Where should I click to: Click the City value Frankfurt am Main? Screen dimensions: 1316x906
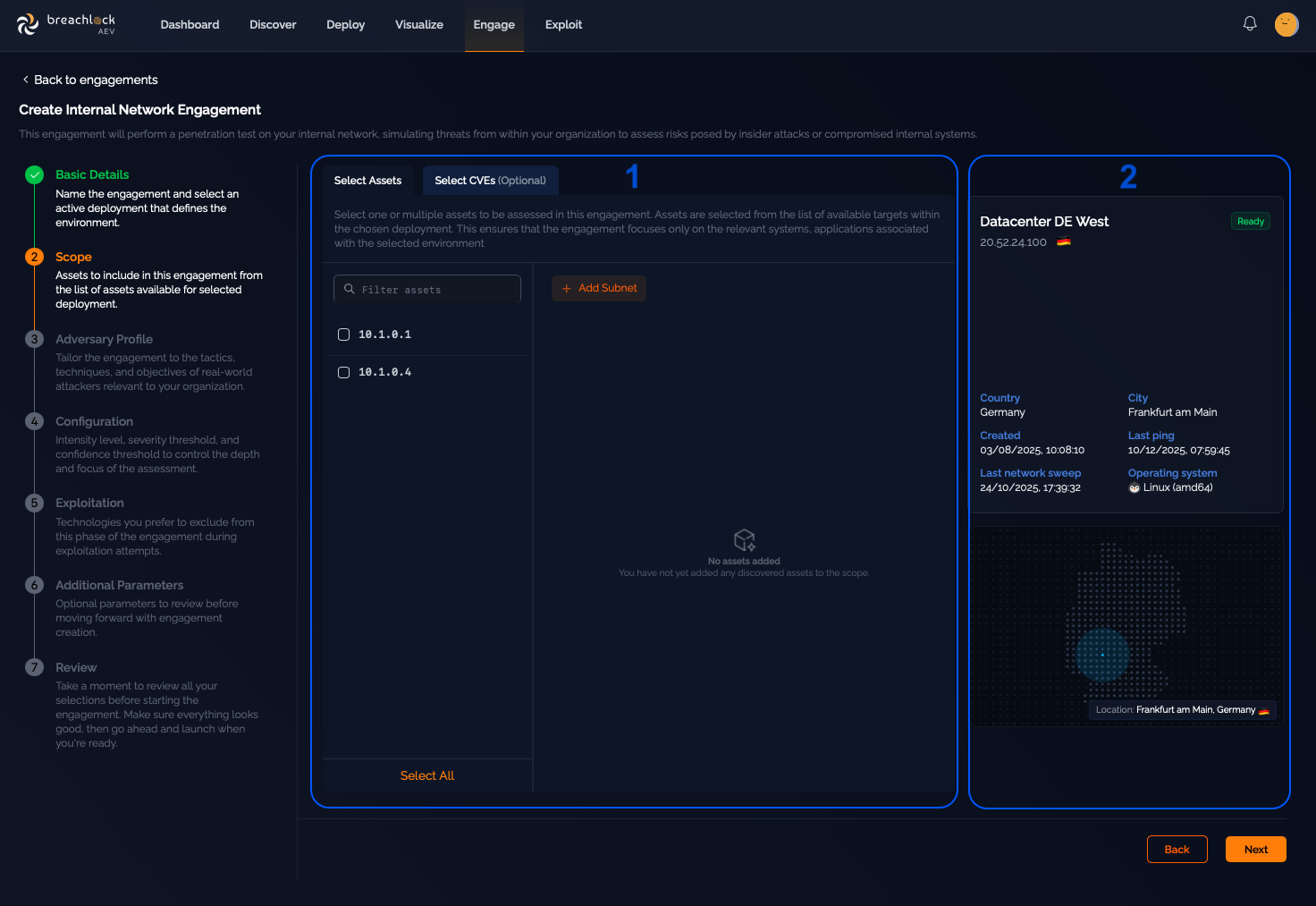1172,412
